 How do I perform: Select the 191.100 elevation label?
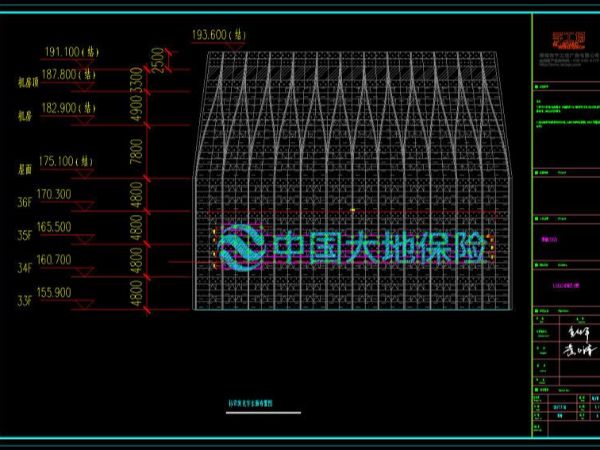coord(72,52)
